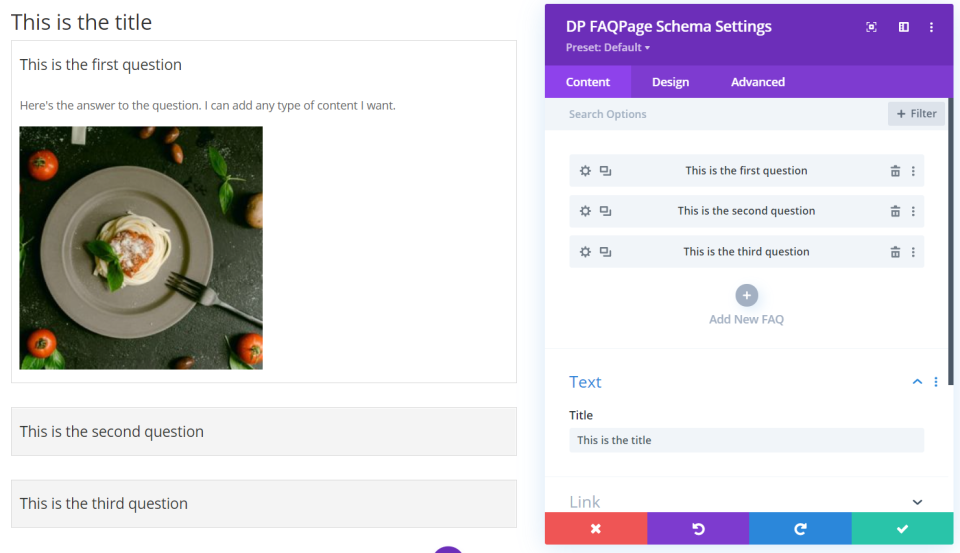Image resolution: width=960 pixels, height=553 pixels.
Task: Open the module settings three-dot menu
Action: point(931,27)
